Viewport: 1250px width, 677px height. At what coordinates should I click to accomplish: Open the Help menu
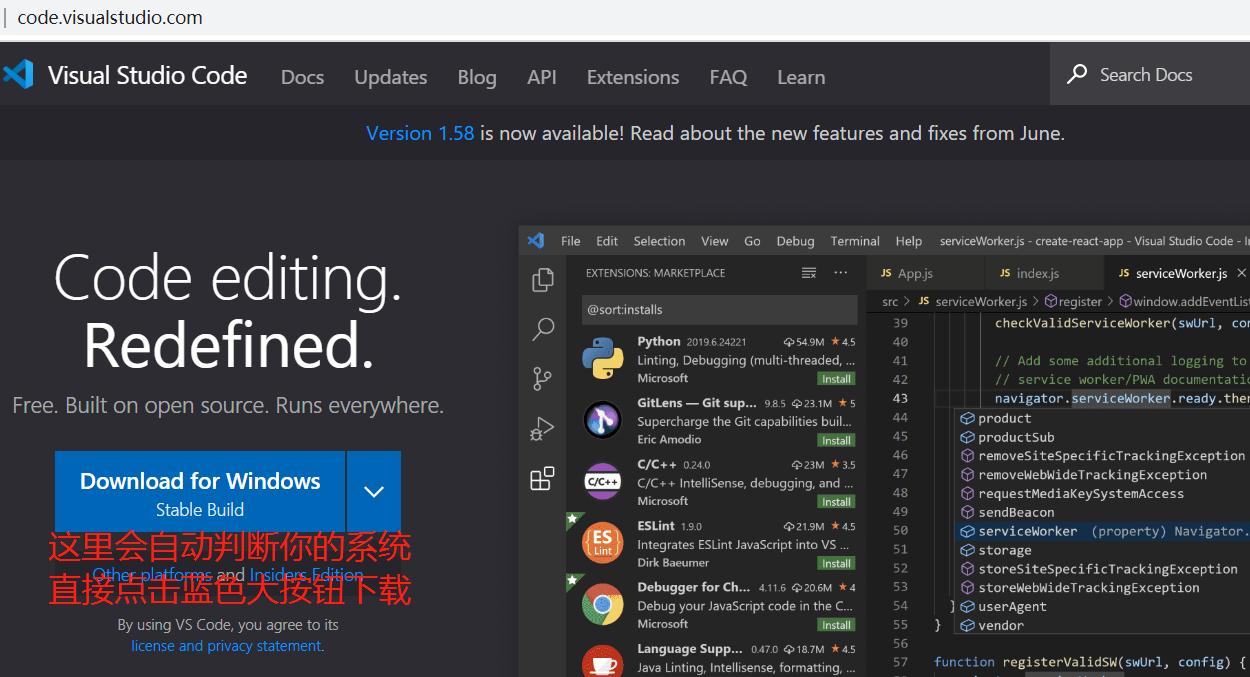[x=909, y=241]
